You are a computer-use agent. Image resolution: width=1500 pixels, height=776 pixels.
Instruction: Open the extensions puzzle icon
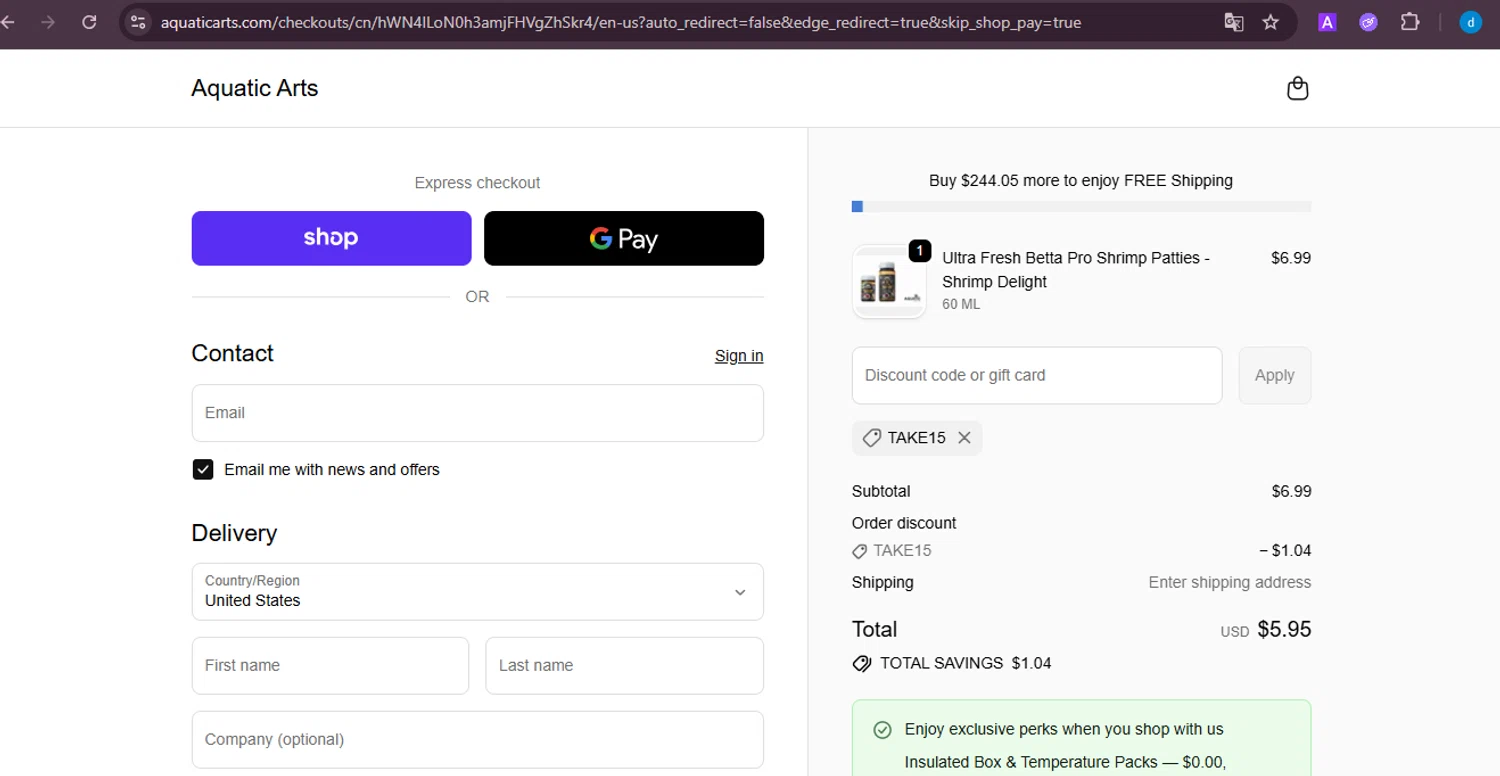(1410, 22)
